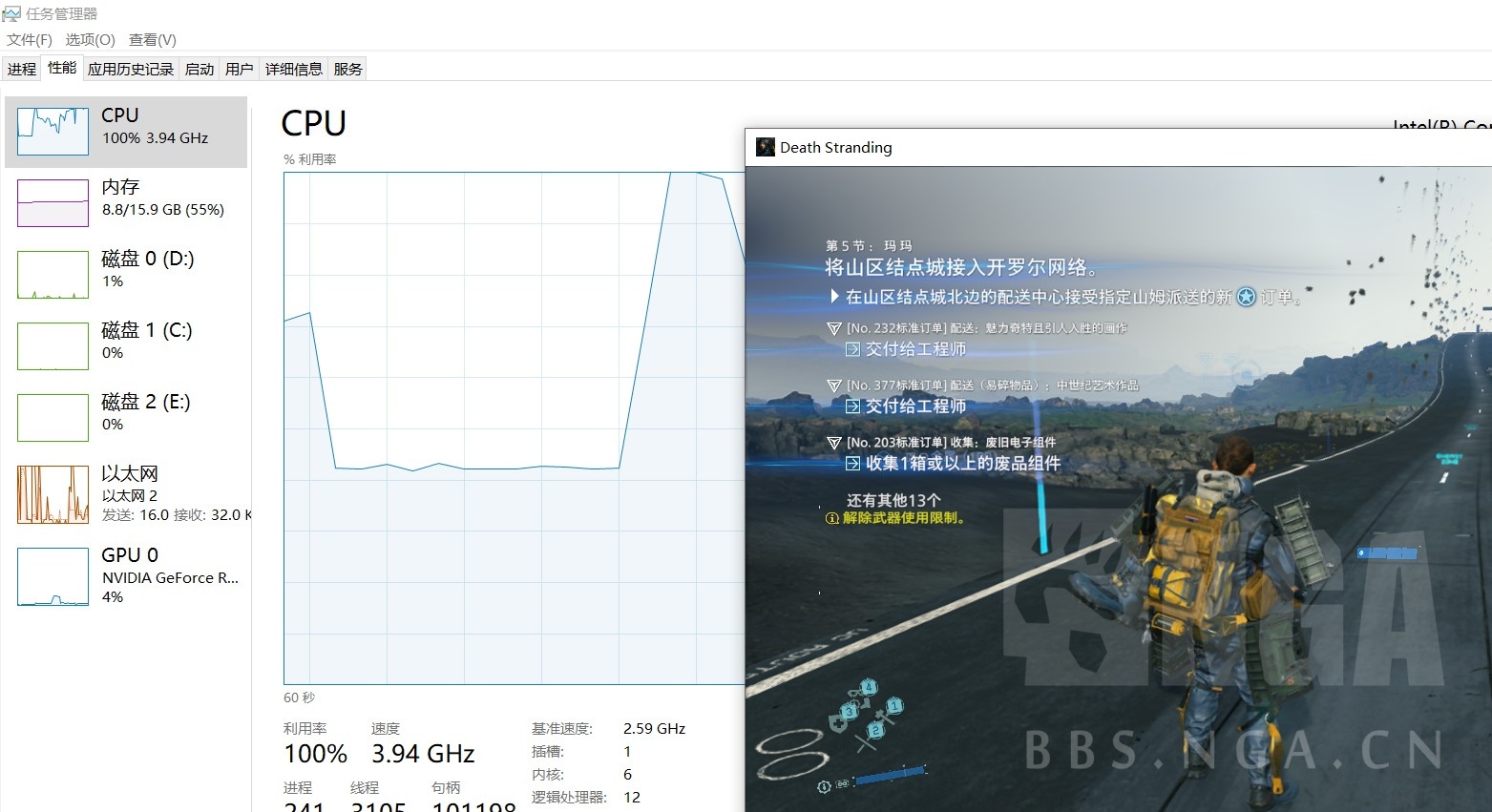
Task: Select the 内存 usage graph thumbnail
Action: (x=53, y=203)
